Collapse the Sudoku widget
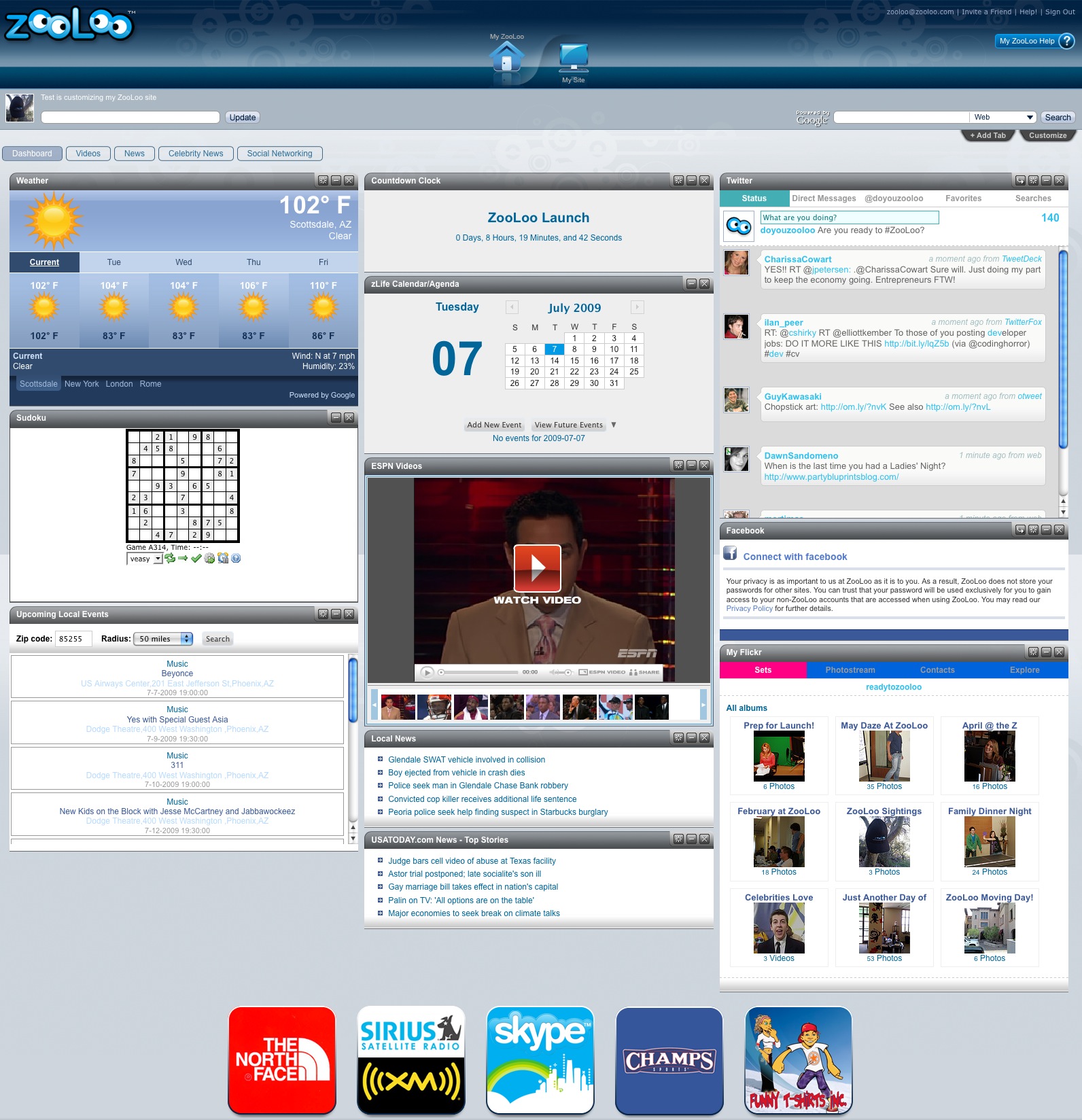Viewport: 1082px width, 1120px height. tap(336, 418)
